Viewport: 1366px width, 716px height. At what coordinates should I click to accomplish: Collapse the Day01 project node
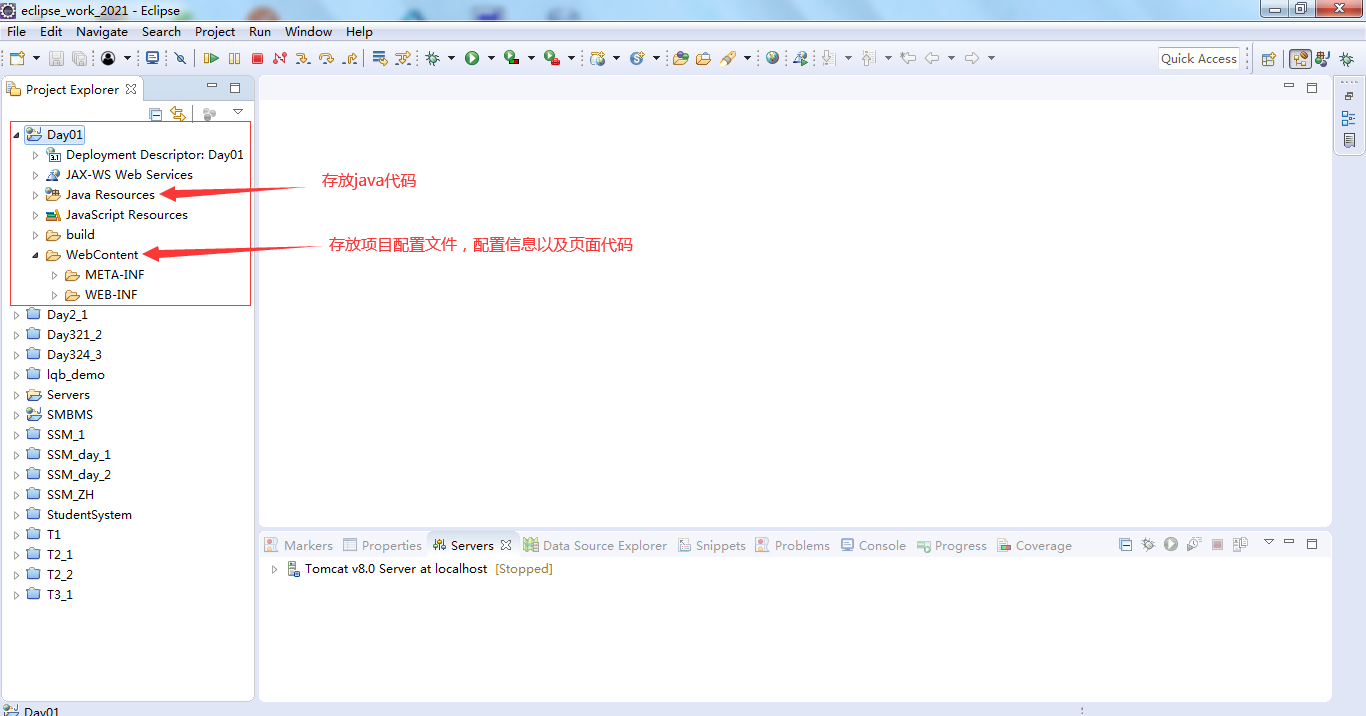(x=16, y=135)
